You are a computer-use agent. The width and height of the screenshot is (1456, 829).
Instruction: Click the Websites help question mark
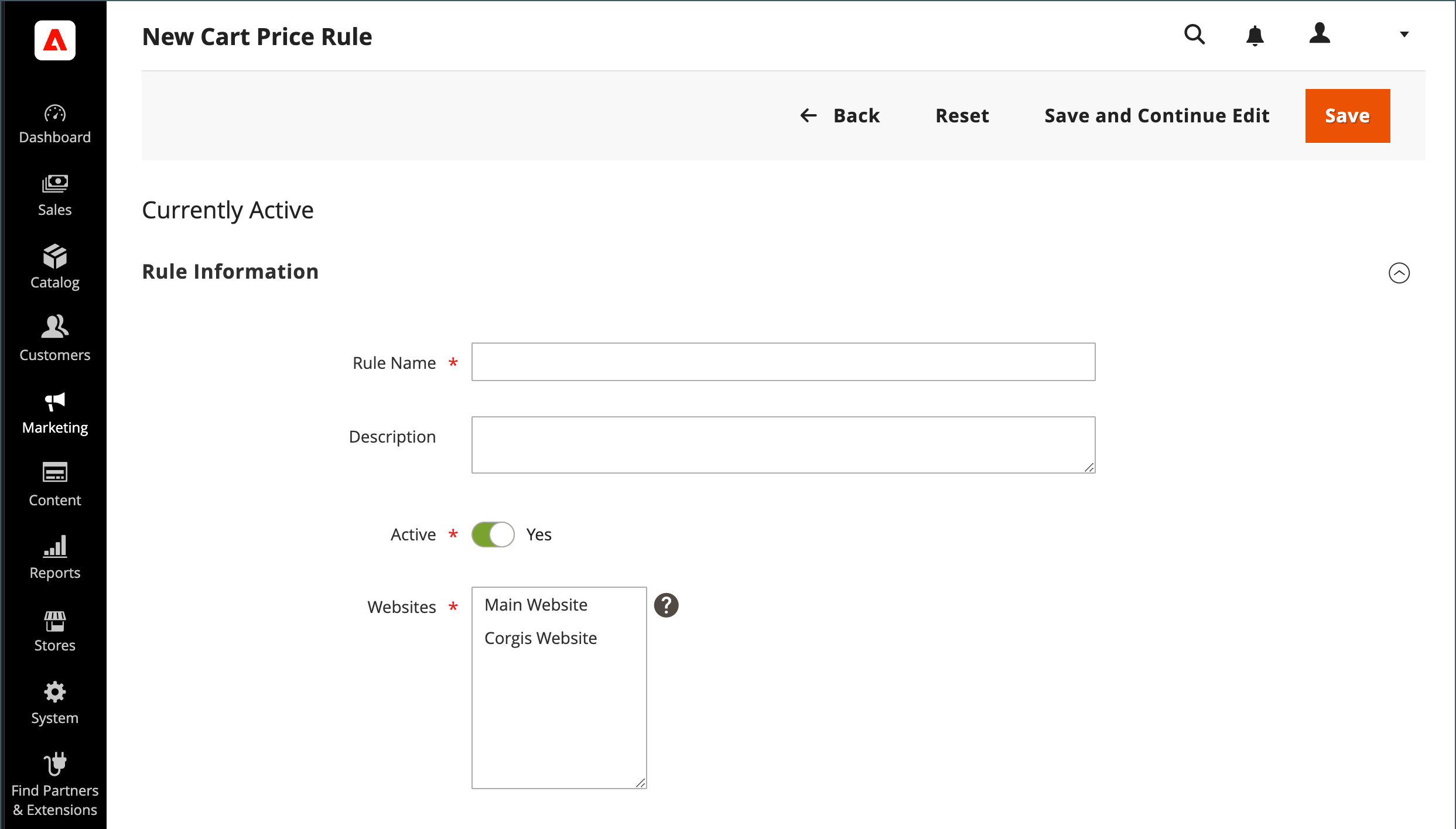coord(666,605)
